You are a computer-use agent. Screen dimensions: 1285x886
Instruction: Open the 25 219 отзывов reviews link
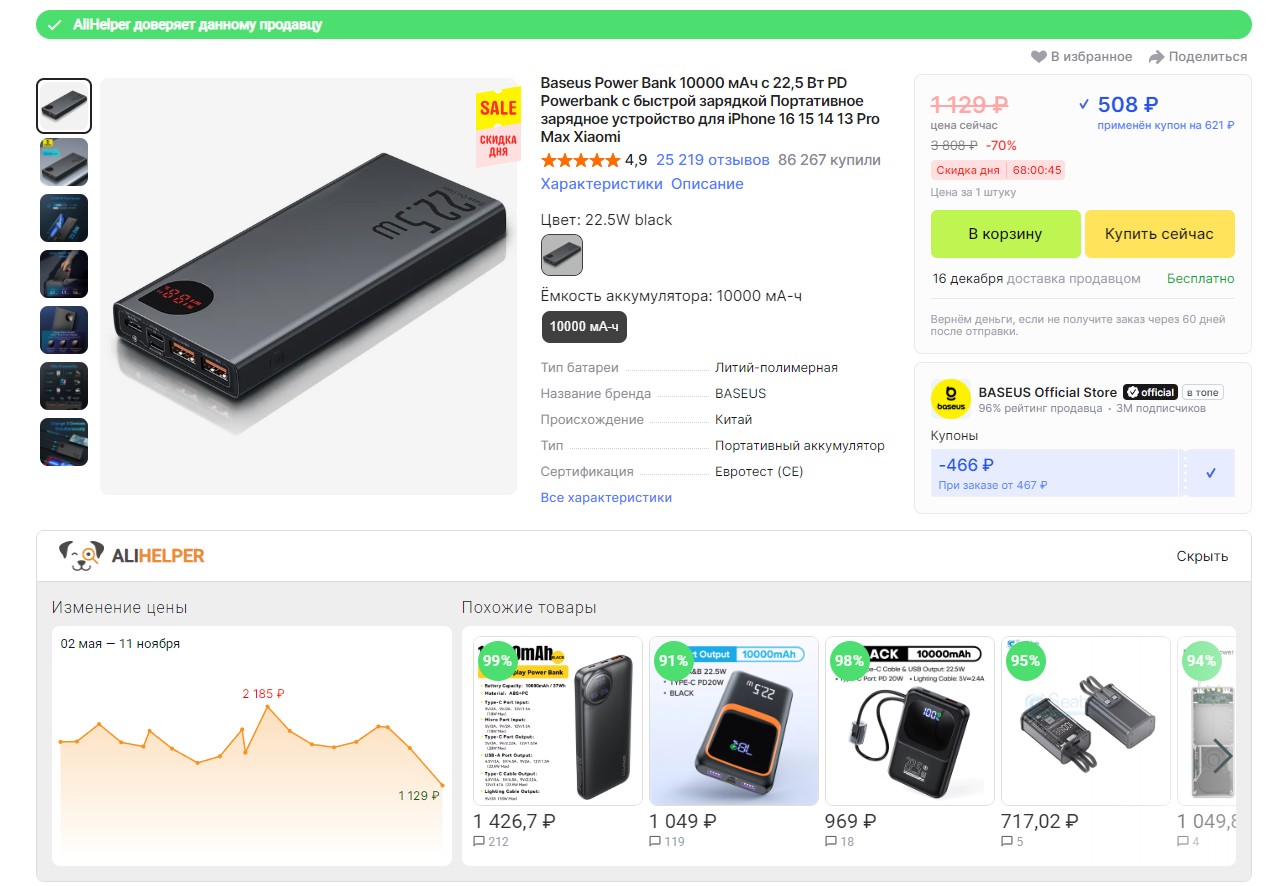click(x=713, y=160)
